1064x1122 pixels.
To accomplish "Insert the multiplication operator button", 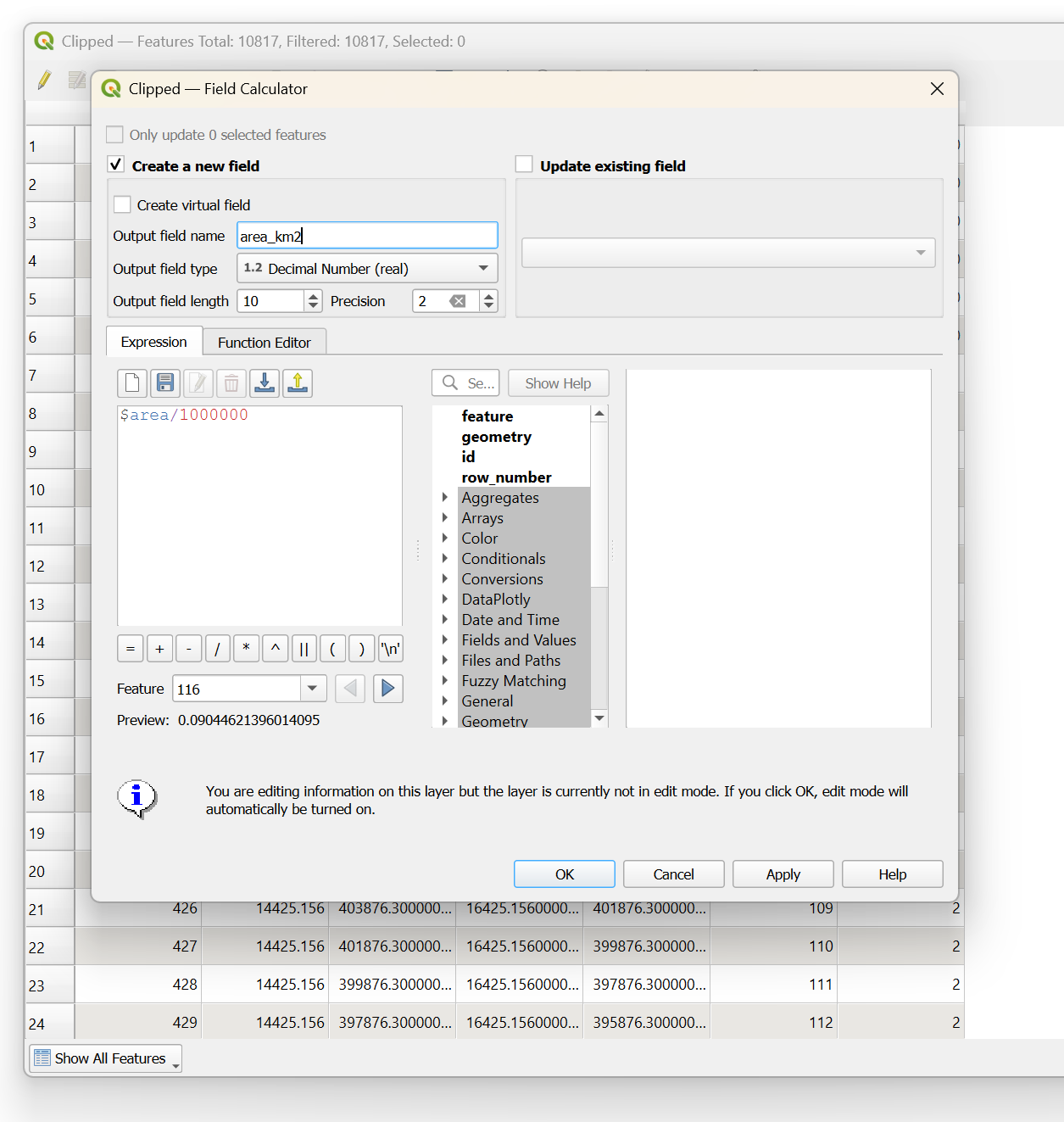I will click(x=246, y=649).
